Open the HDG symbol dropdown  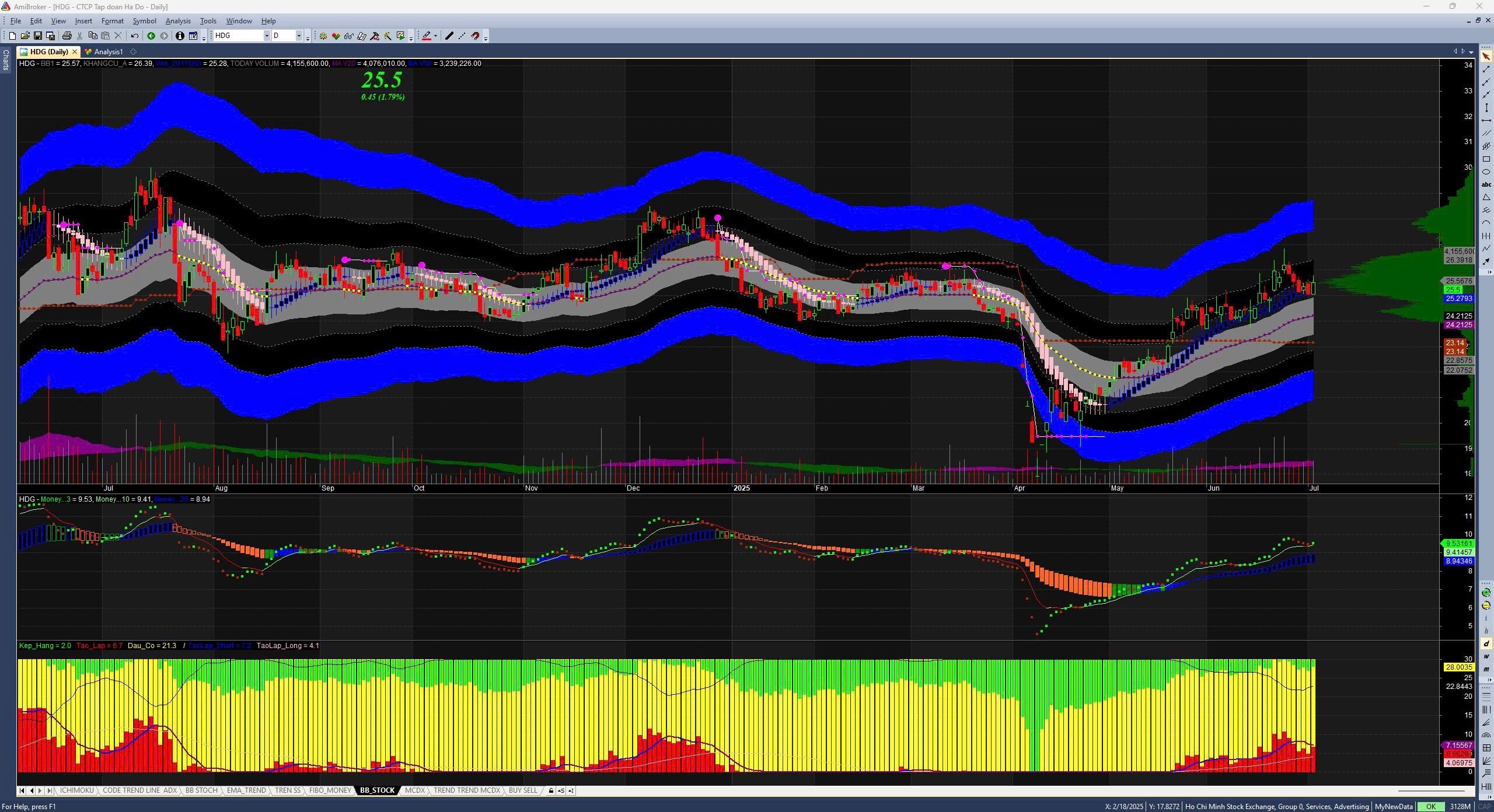tap(267, 36)
